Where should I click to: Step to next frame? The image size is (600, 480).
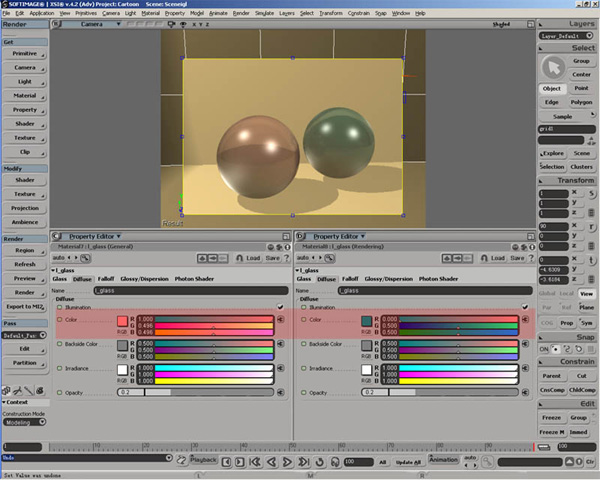tap(240, 462)
